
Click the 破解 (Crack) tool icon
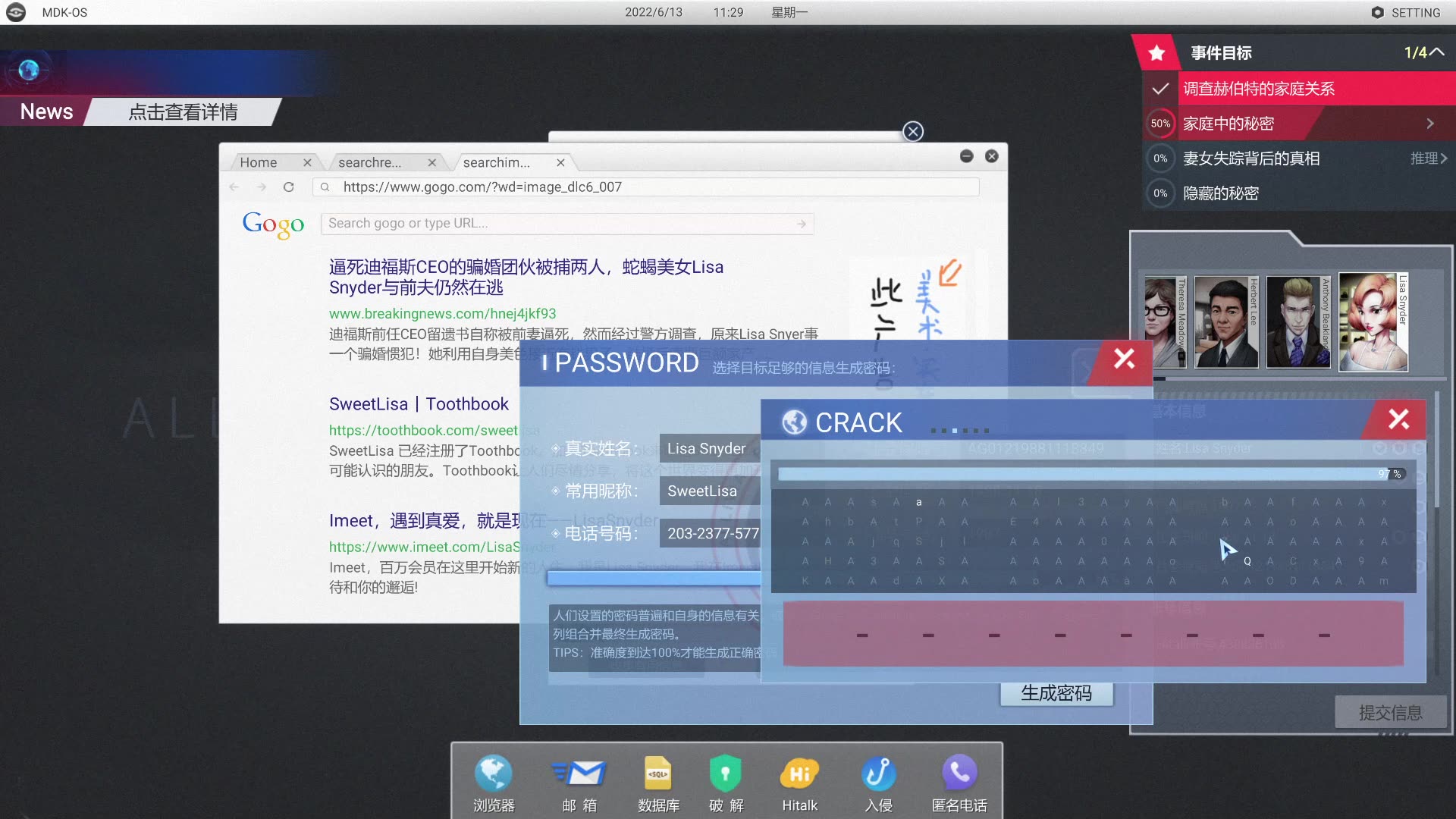[x=726, y=775]
